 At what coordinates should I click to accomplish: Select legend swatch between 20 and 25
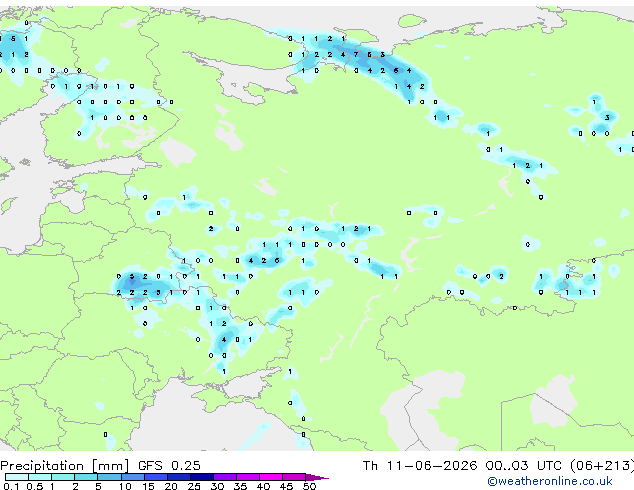(x=178, y=477)
